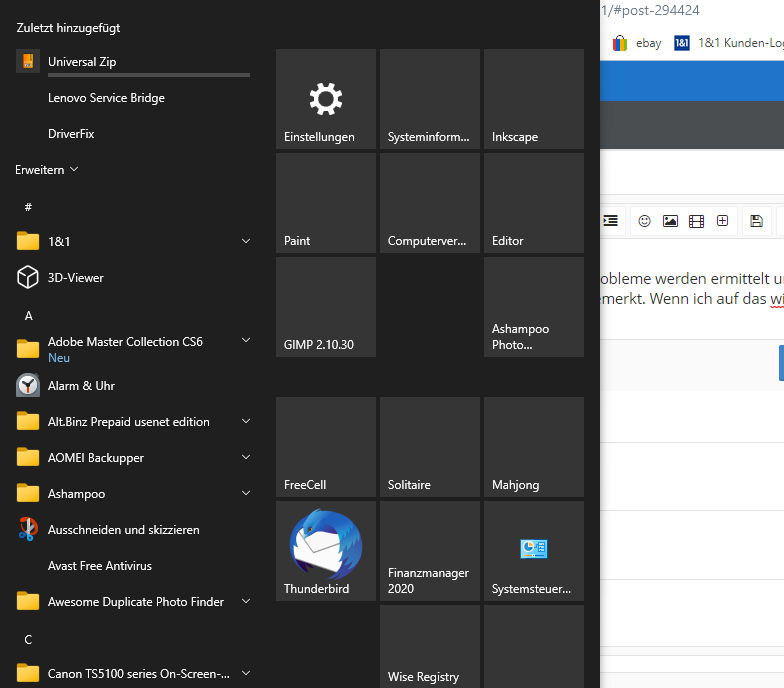Open the Systemsteuerung tile

tap(534, 551)
